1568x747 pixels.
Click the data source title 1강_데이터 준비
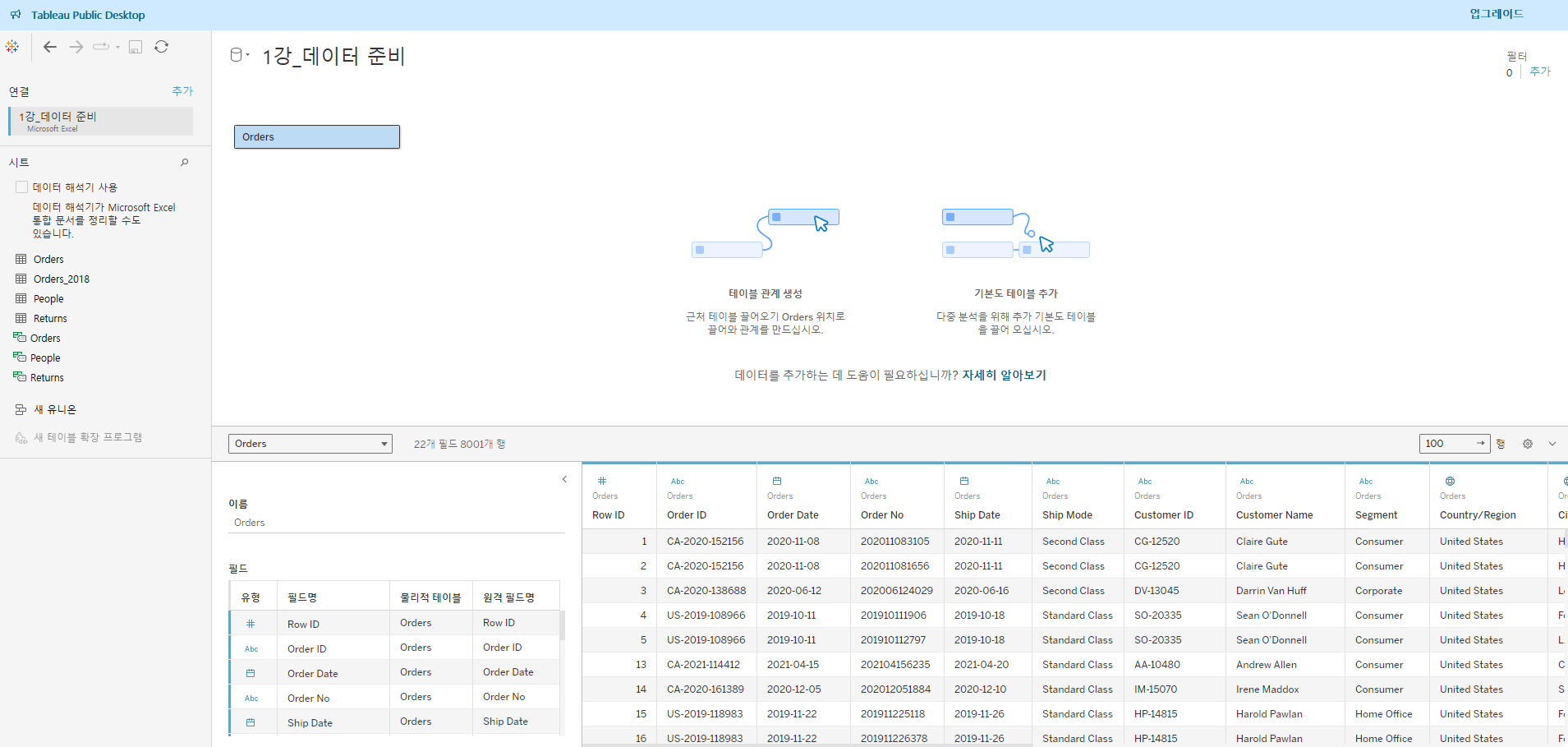(333, 56)
